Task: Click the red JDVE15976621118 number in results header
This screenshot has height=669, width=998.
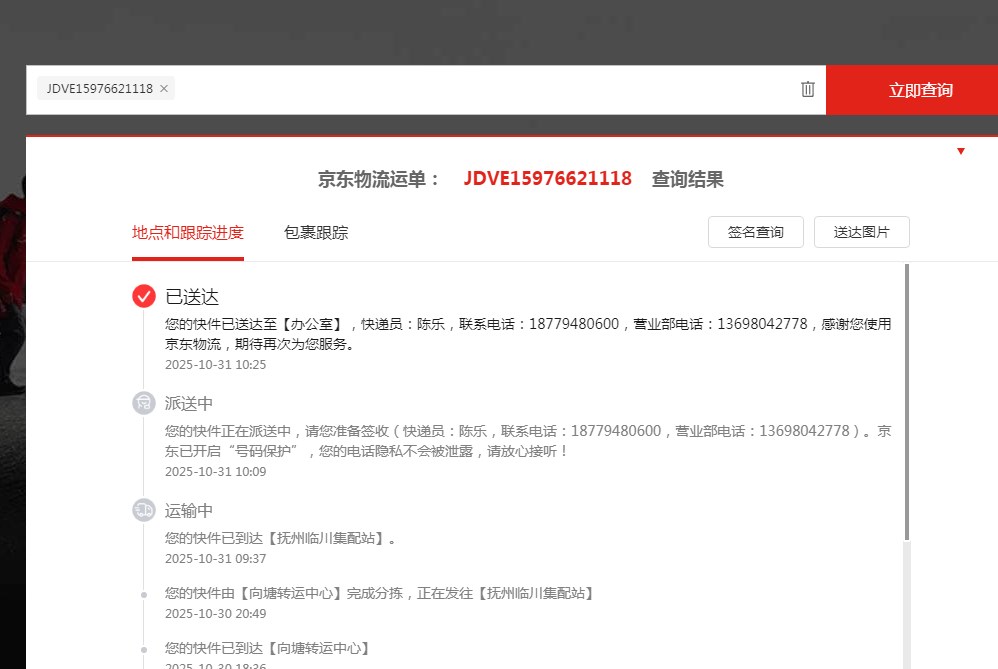Action: coord(547,179)
